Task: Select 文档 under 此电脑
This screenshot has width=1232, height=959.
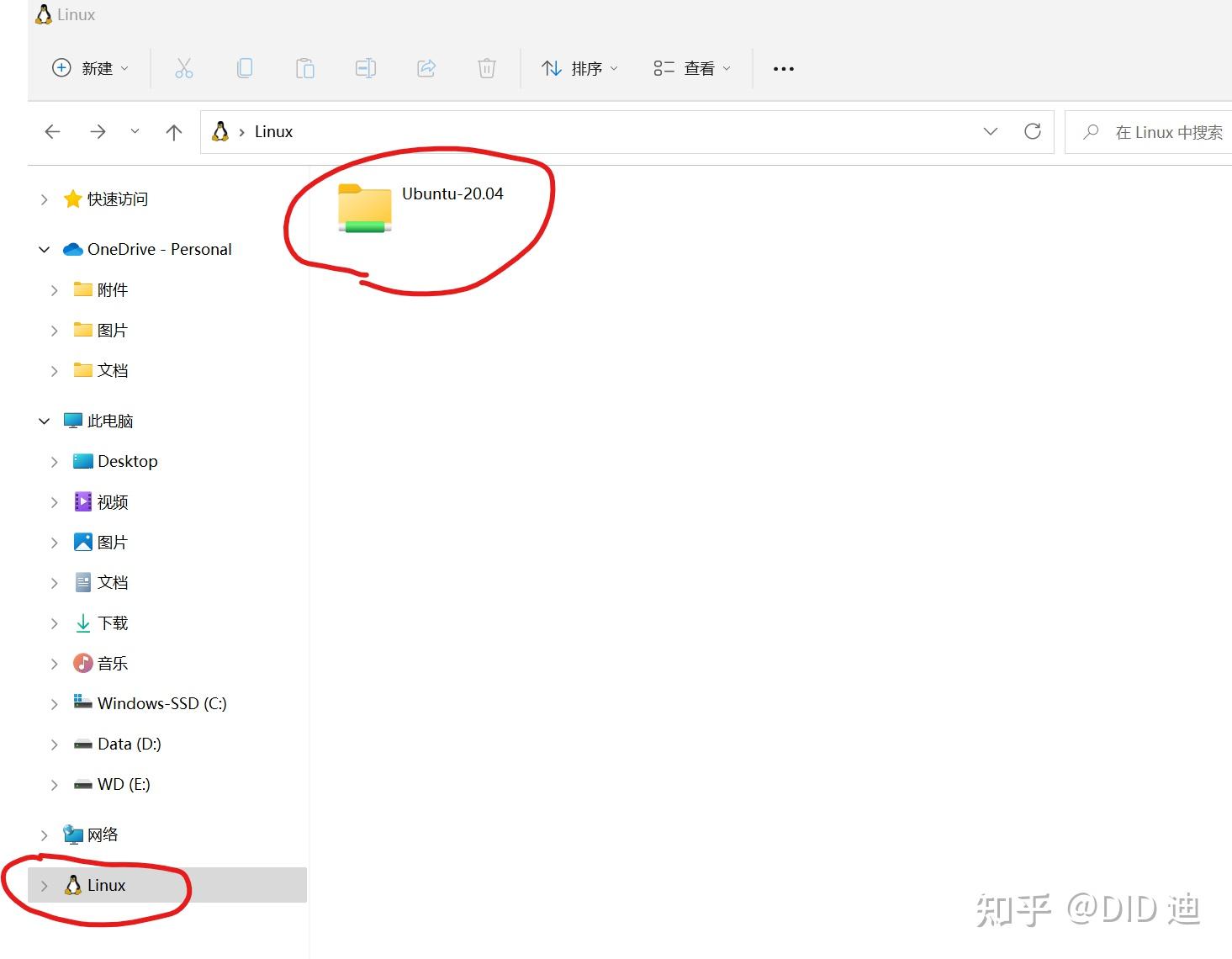Action: pyautogui.click(x=113, y=583)
